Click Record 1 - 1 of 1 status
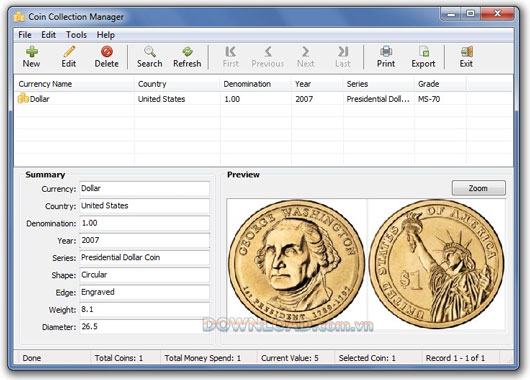The width and height of the screenshot is (530, 380). pos(455,358)
